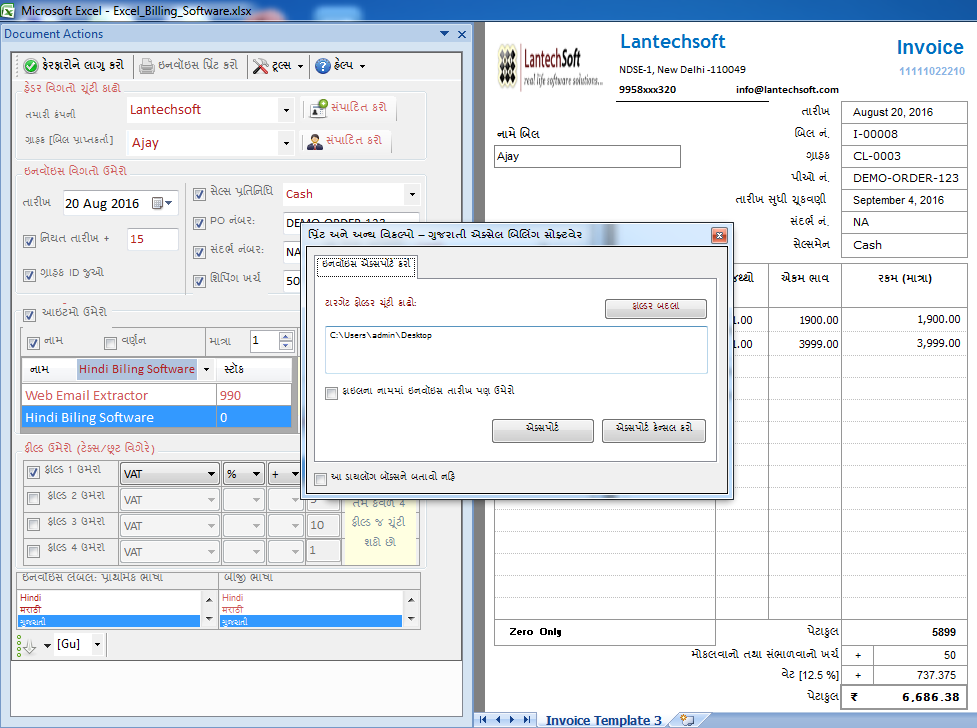Switch to Invoice Template 3 sheet tab
Viewport: 977px width, 728px height.
pyautogui.click(x=603, y=720)
